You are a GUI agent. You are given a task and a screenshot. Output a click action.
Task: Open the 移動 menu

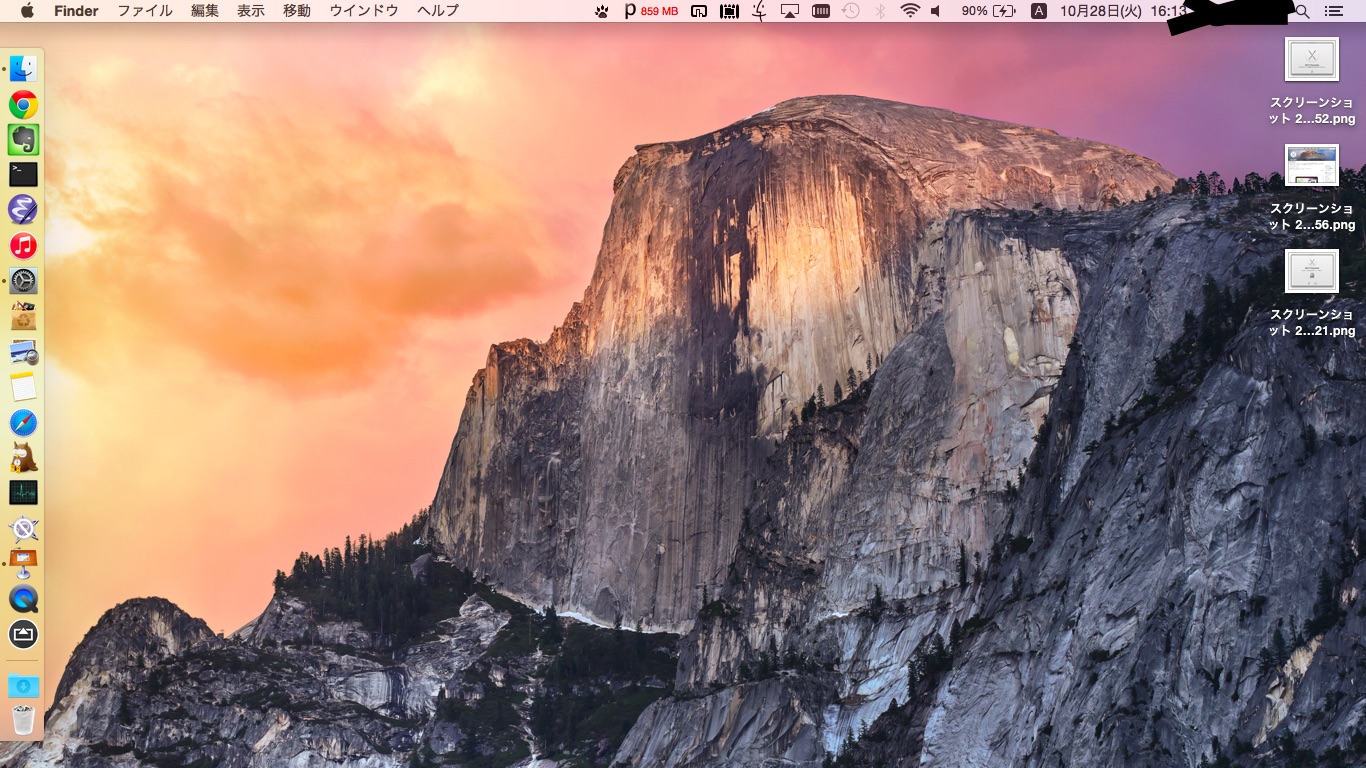pyautogui.click(x=297, y=11)
